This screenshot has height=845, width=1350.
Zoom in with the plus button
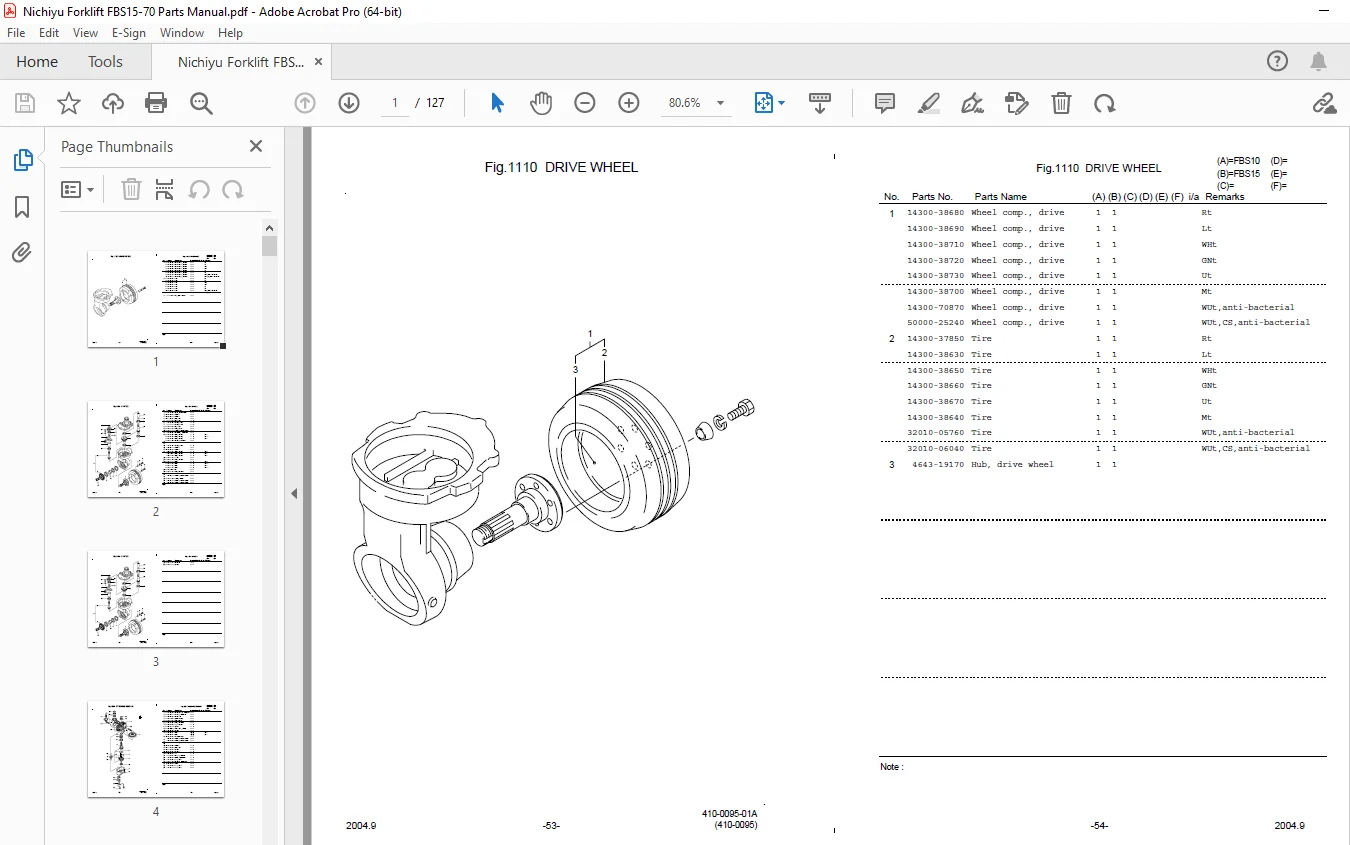click(629, 103)
